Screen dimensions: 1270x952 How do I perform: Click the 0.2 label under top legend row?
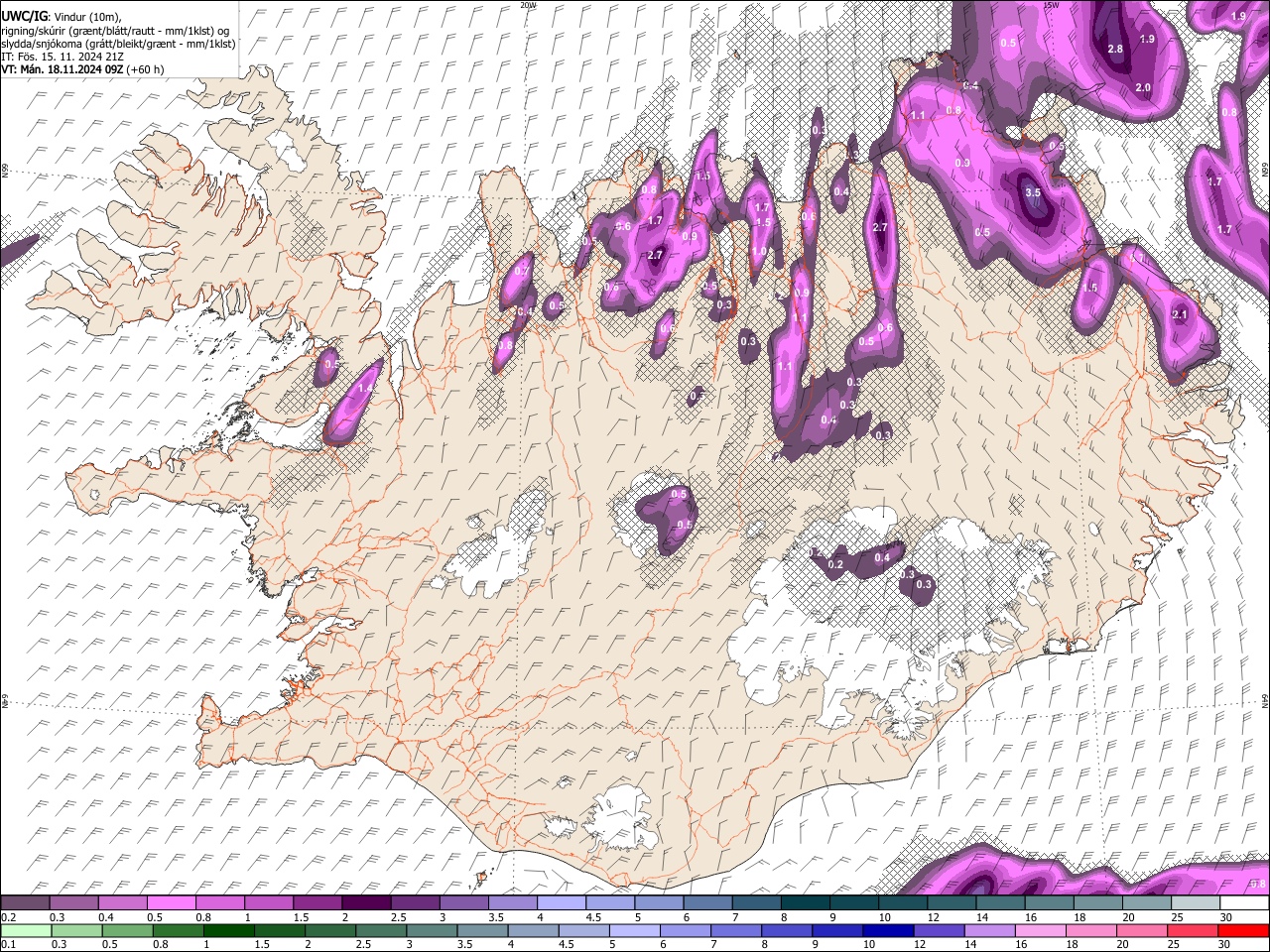coord(8,917)
